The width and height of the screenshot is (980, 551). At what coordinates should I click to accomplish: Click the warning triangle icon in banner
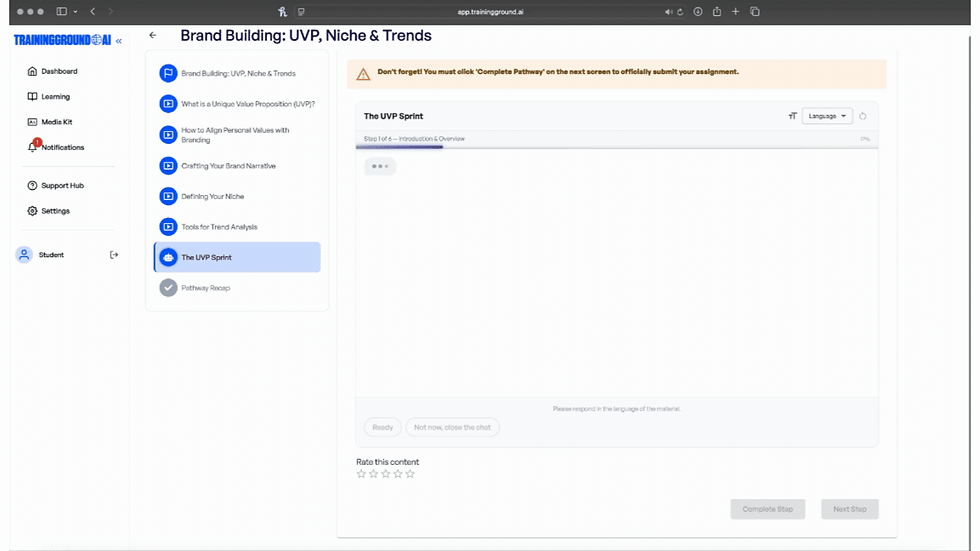[x=363, y=74]
